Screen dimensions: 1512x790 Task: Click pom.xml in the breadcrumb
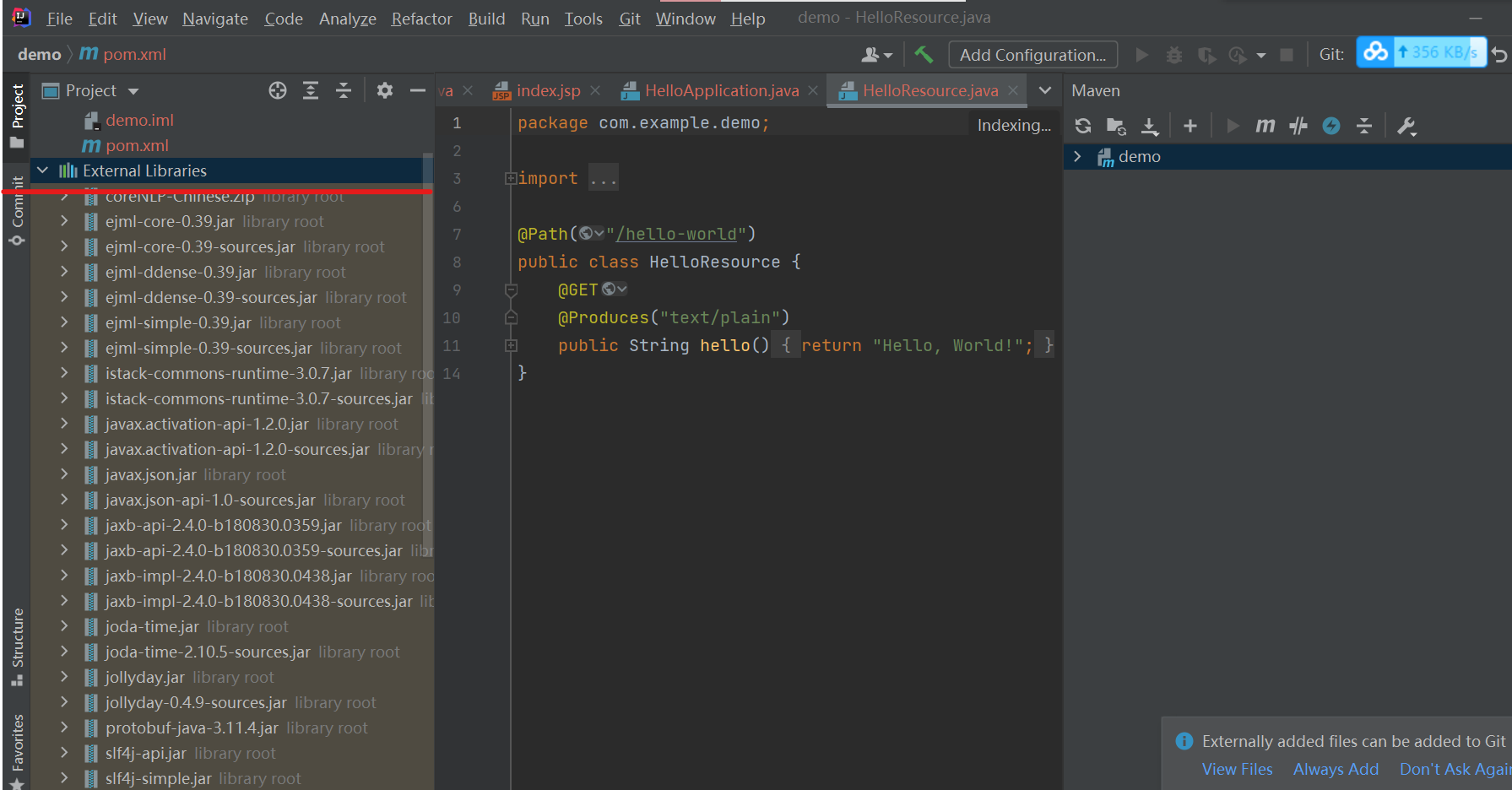[x=134, y=54]
